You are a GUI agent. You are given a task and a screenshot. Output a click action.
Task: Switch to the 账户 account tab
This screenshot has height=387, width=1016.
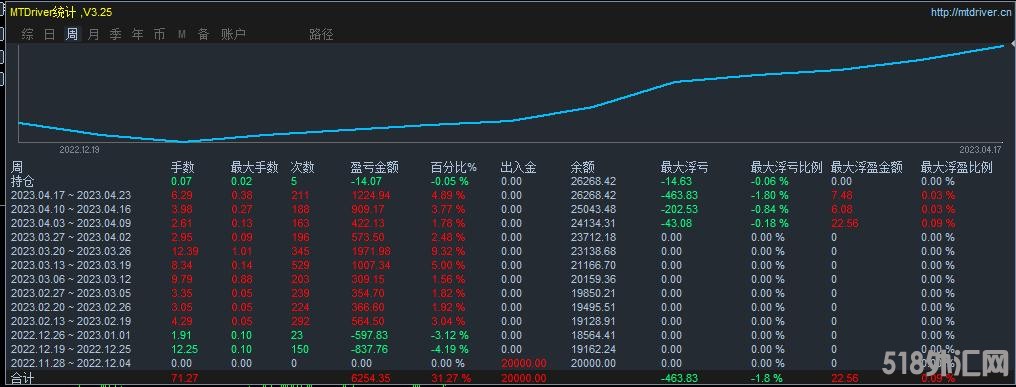coord(233,34)
